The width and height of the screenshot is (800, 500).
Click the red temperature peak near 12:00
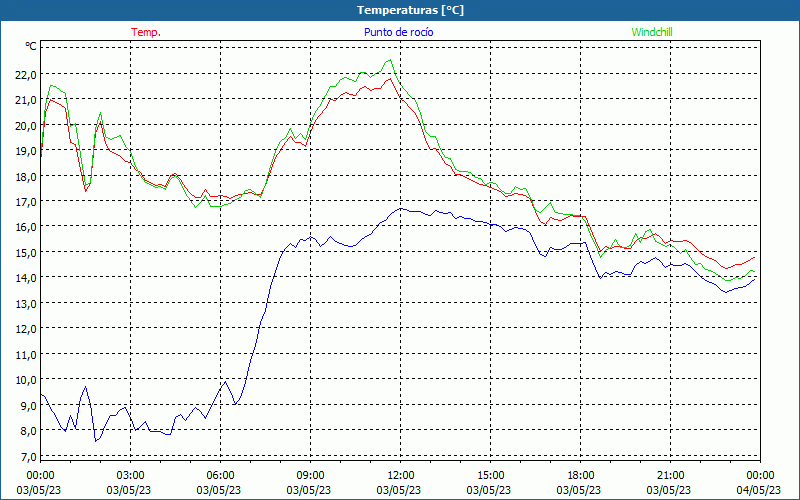[x=390, y=79]
